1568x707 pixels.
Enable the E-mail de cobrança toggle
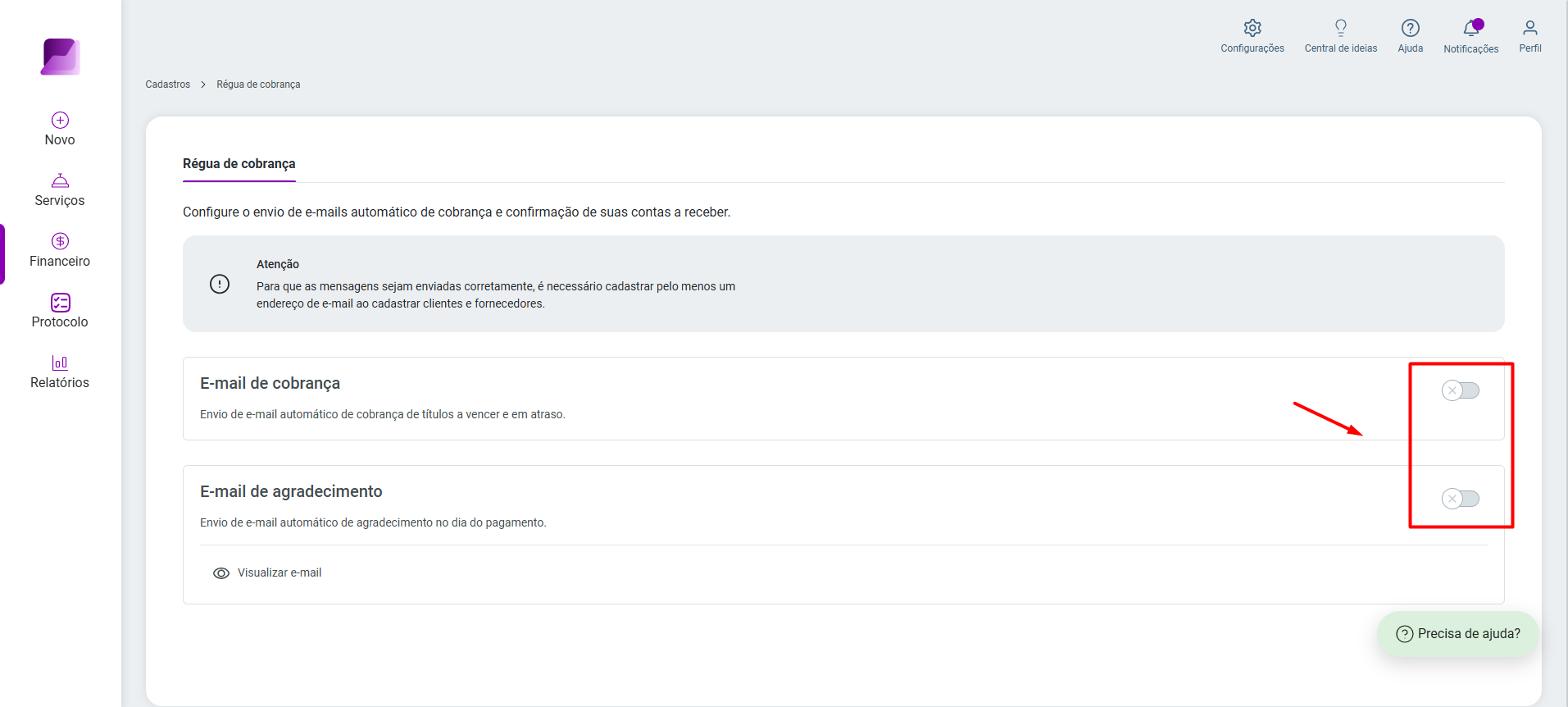tap(1460, 390)
